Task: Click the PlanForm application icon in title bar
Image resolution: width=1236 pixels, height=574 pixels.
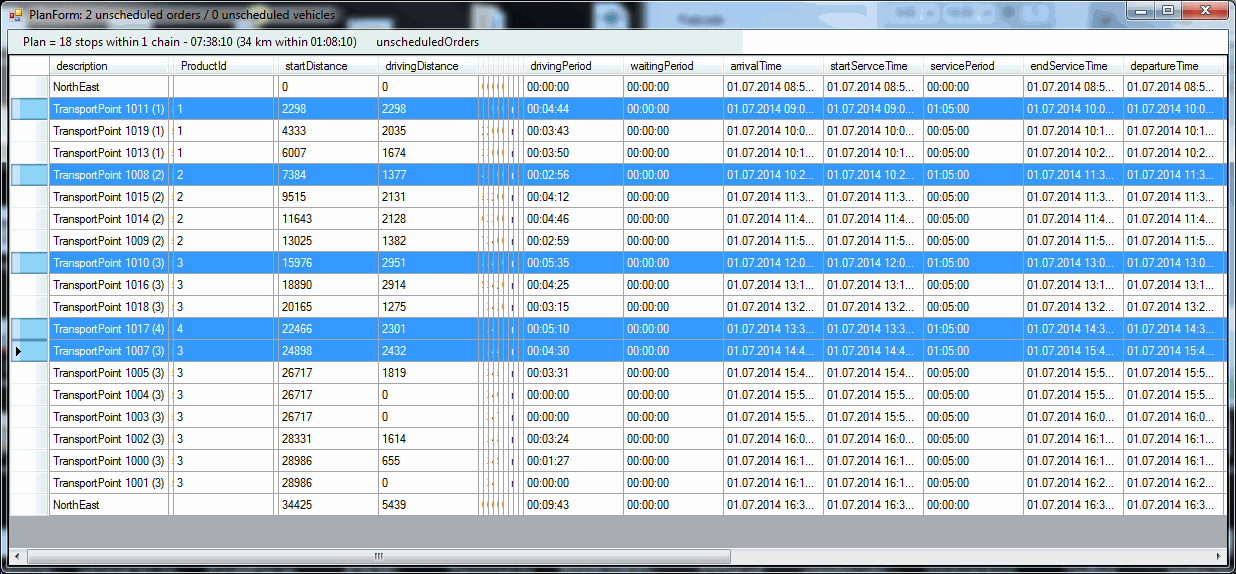Action: (15, 15)
